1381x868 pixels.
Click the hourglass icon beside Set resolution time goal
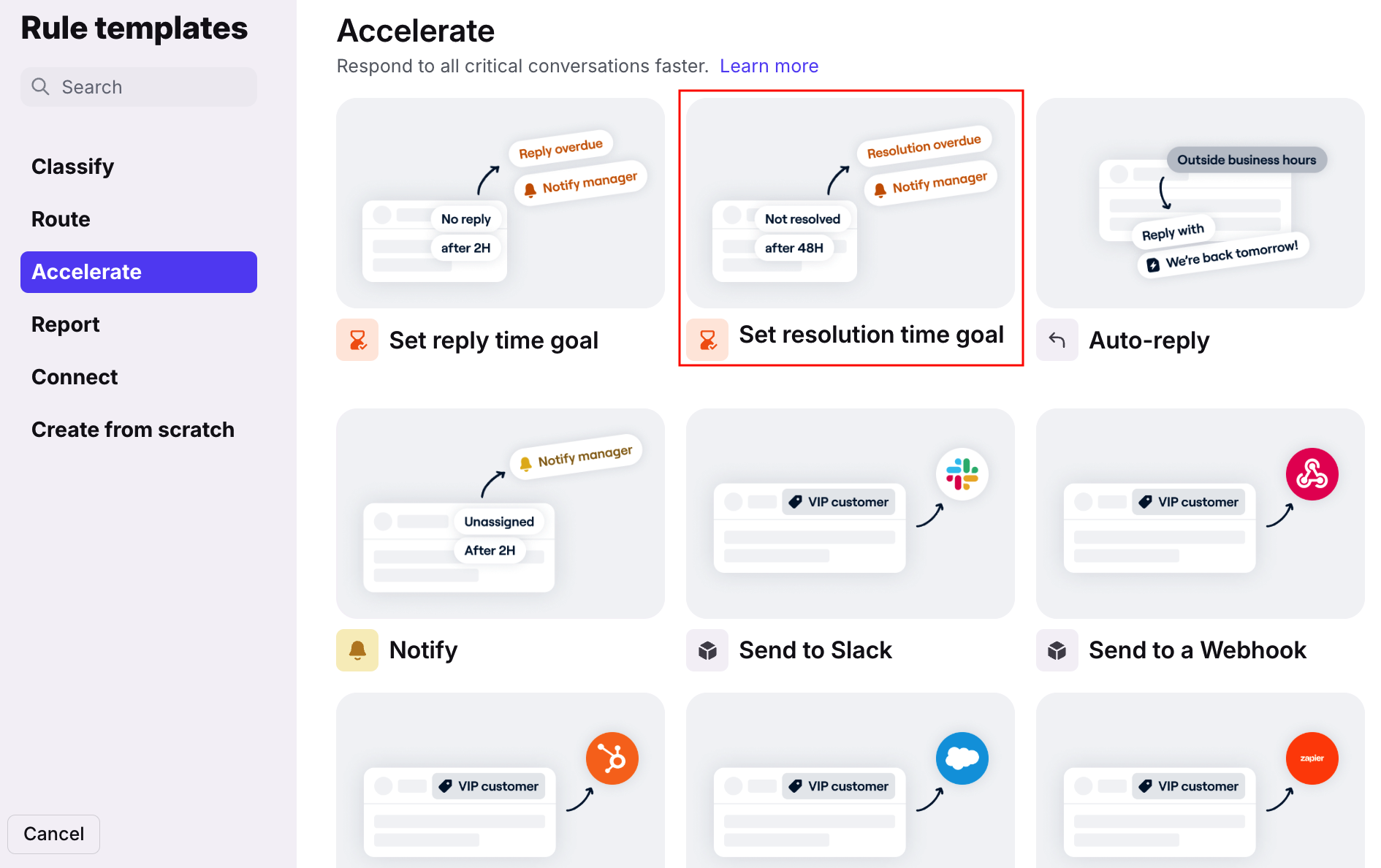tap(707, 340)
